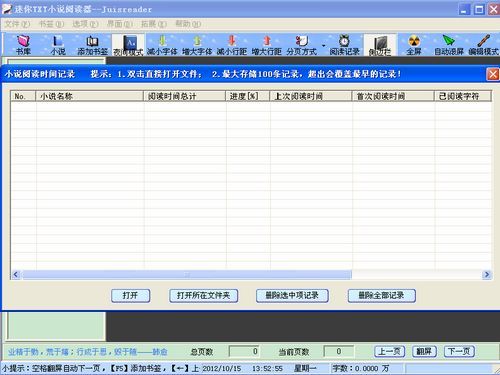The height and width of the screenshot is (375, 500).
Task: Toggle the 侧边栏 sidebar icon
Action: (x=380, y=45)
